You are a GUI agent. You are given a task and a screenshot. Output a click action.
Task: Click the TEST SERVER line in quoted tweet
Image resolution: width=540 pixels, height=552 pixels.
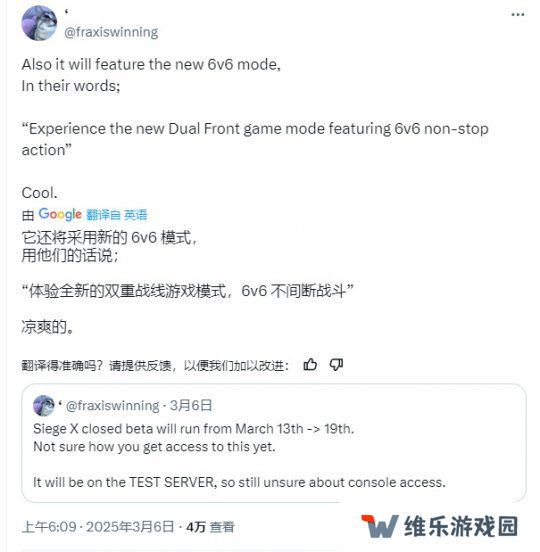click(239, 482)
